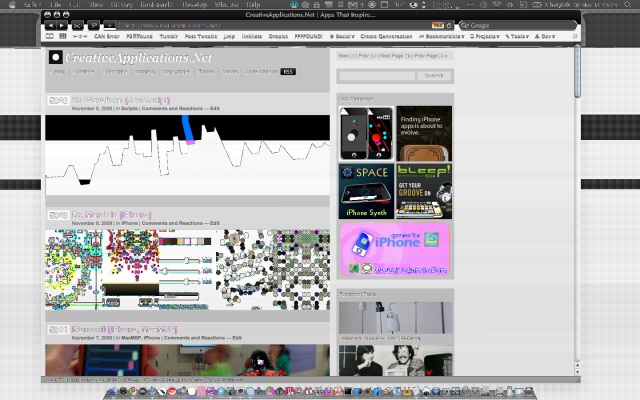Open the SPACE iPhone Synth sponsor ad
This screenshot has height=400, width=640.
pos(366,191)
